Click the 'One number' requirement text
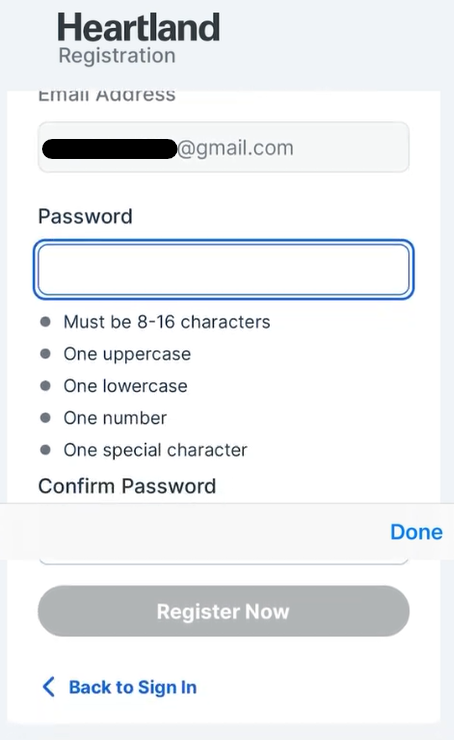Image resolution: width=454 pixels, height=740 pixels. (115, 418)
